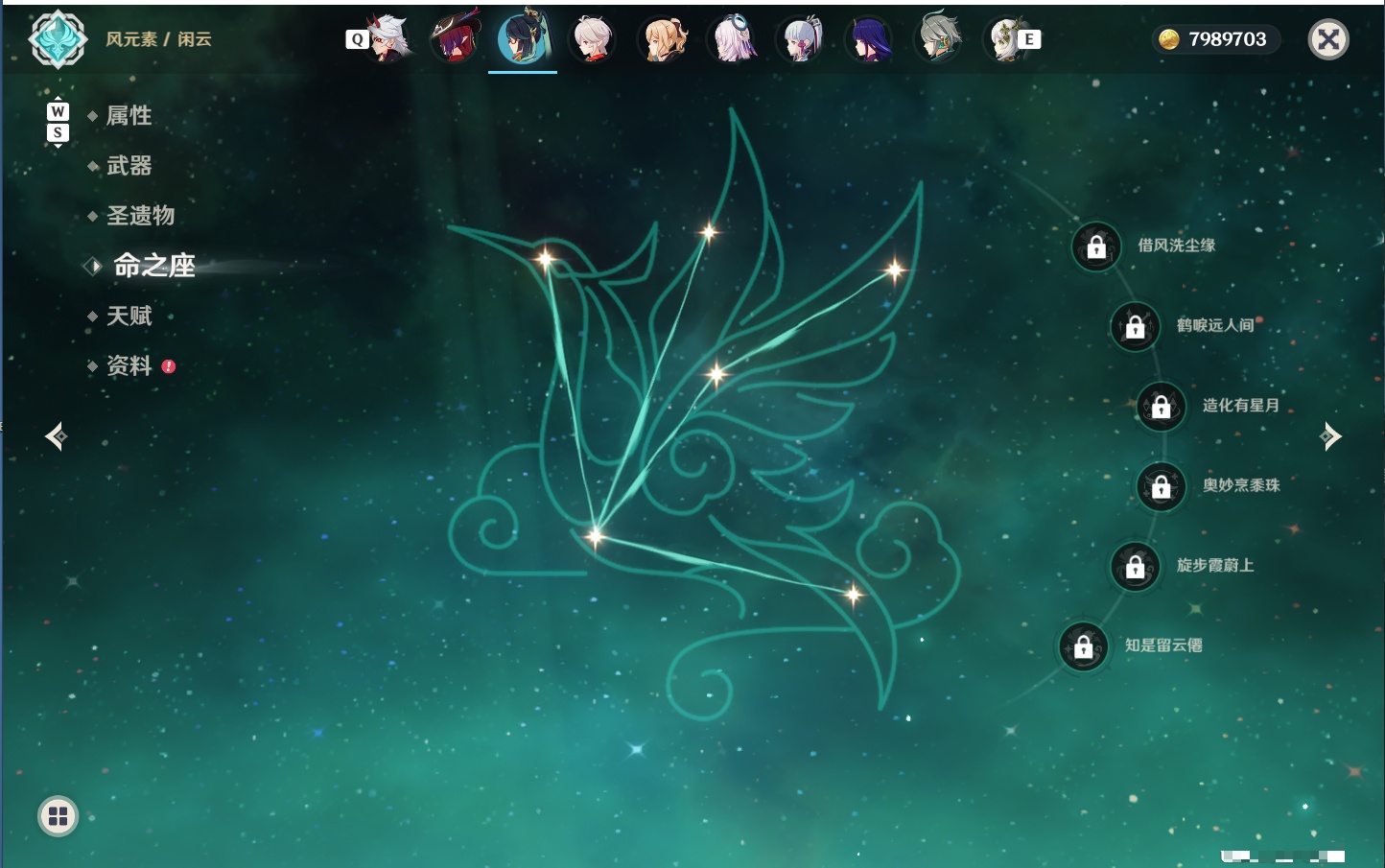Select the purple-haired character portrait
The width and height of the screenshot is (1385, 868).
coord(870,39)
